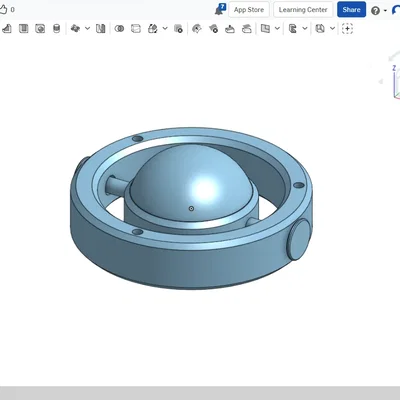Select the External thread cylinder tool
This screenshot has height=400, width=400.
(x=57, y=29)
